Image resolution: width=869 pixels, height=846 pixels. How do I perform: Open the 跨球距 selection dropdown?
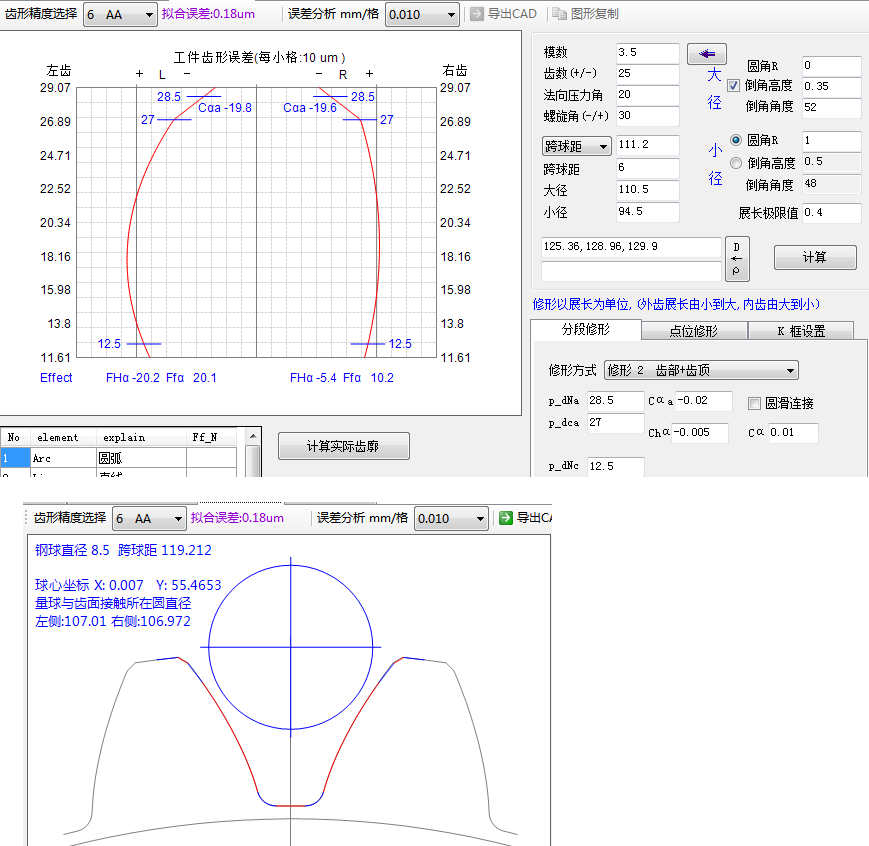[577, 145]
